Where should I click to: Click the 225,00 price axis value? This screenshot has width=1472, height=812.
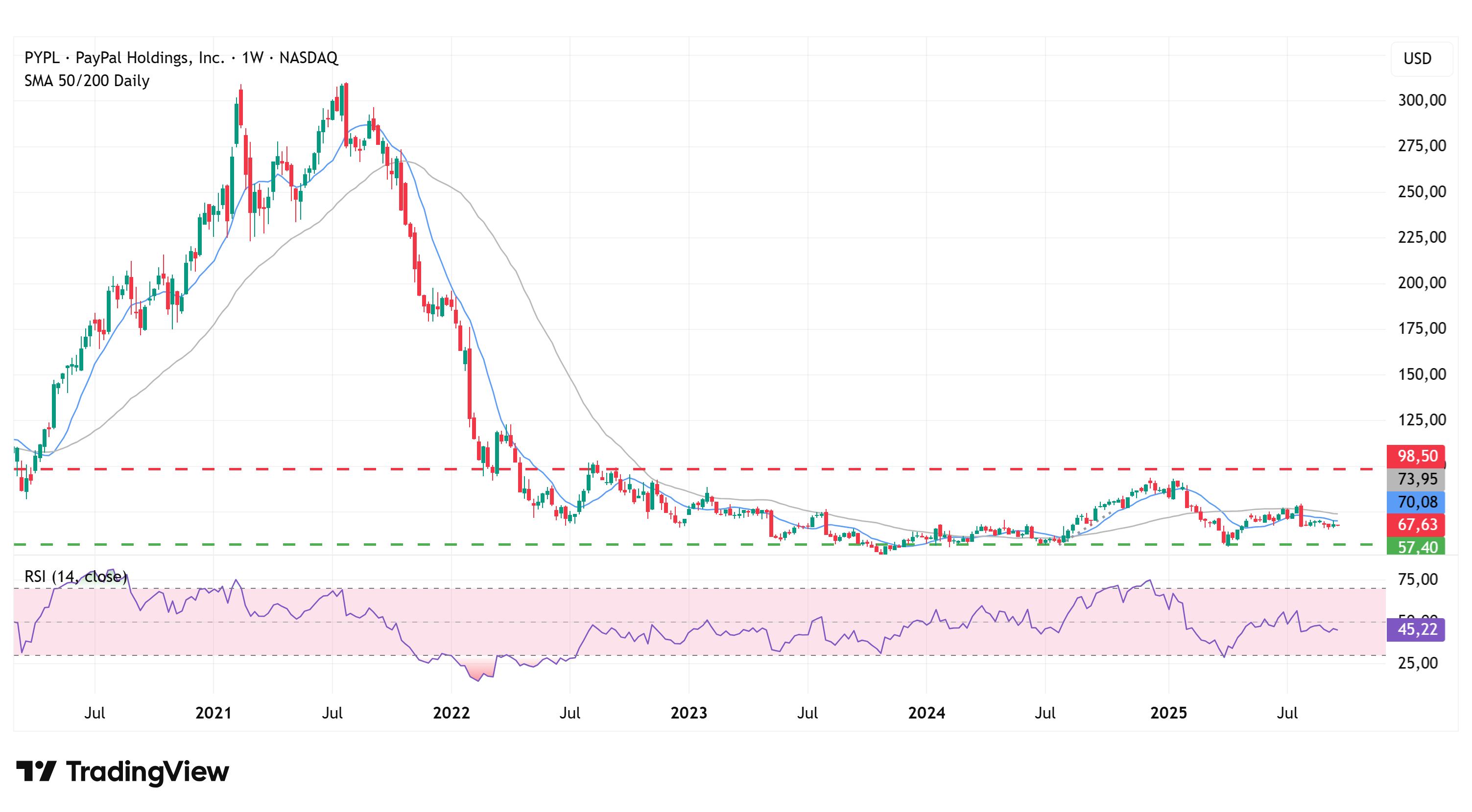[x=1422, y=237]
